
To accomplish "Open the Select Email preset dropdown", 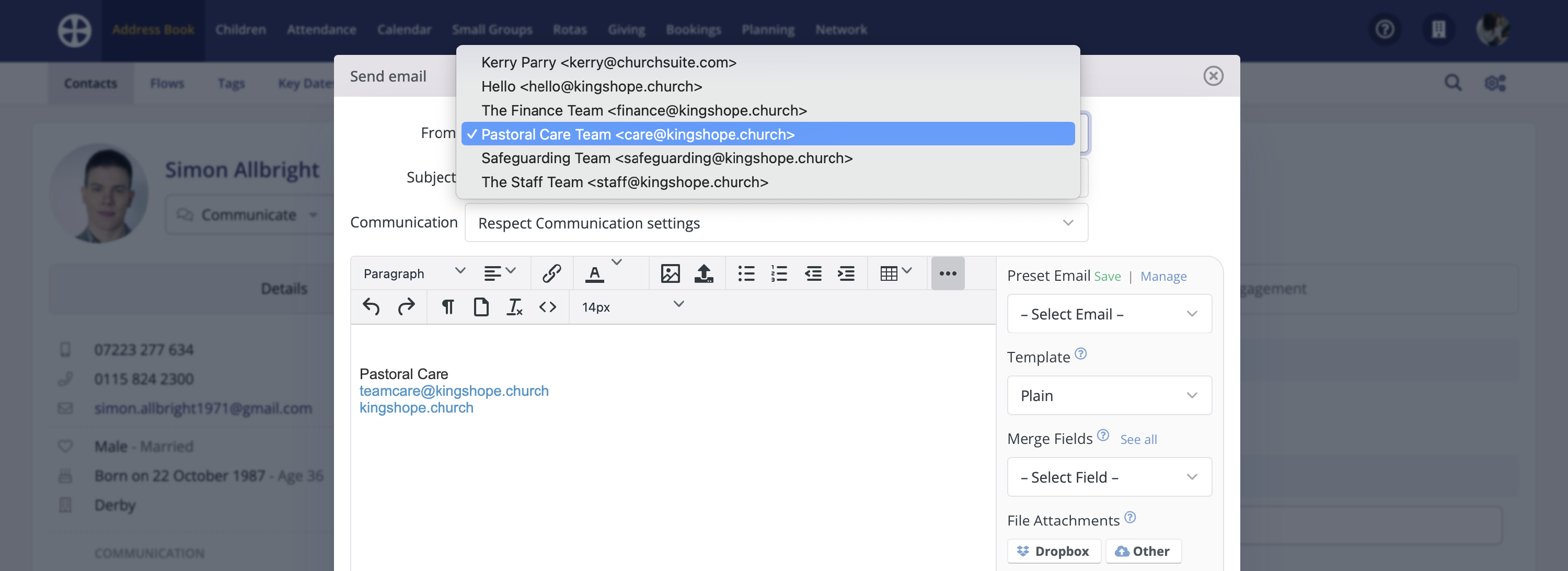I will [x=1109, y=314].
